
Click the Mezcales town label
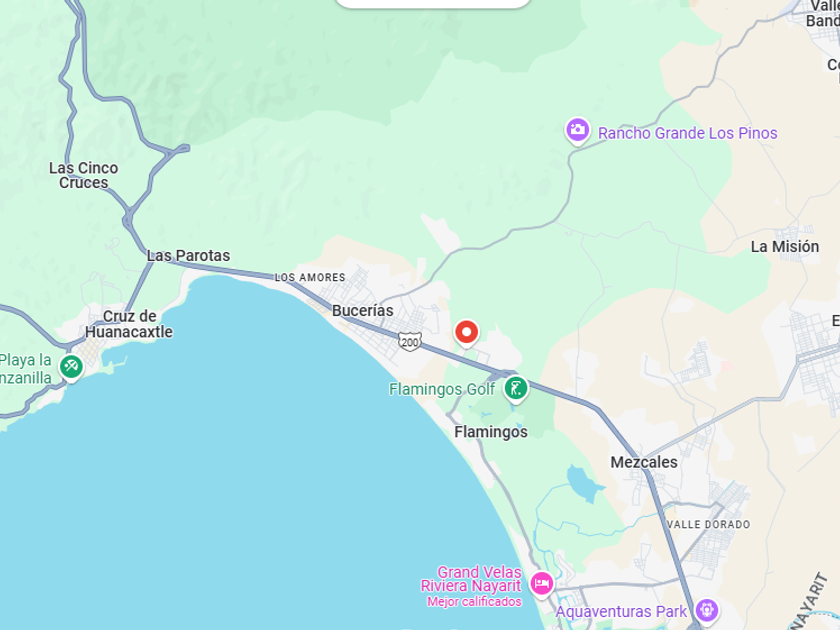pyautogui.click(x=644, y=462)
